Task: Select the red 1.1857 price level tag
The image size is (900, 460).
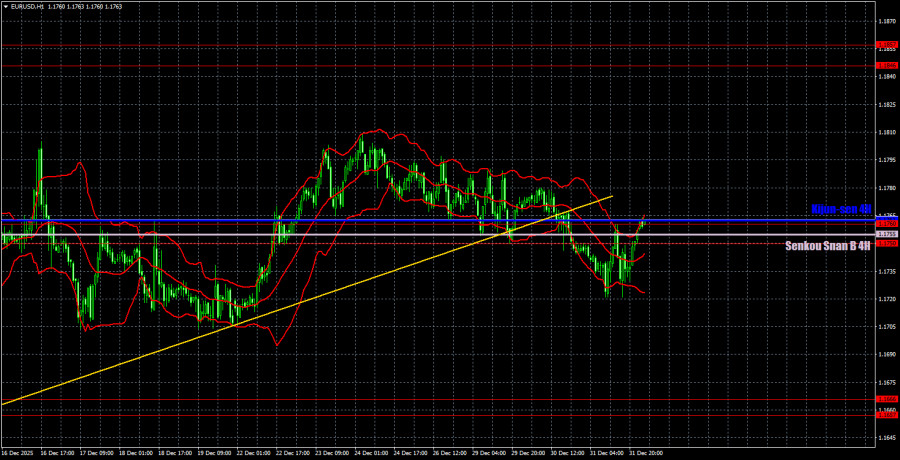Action: pos(886,45)
